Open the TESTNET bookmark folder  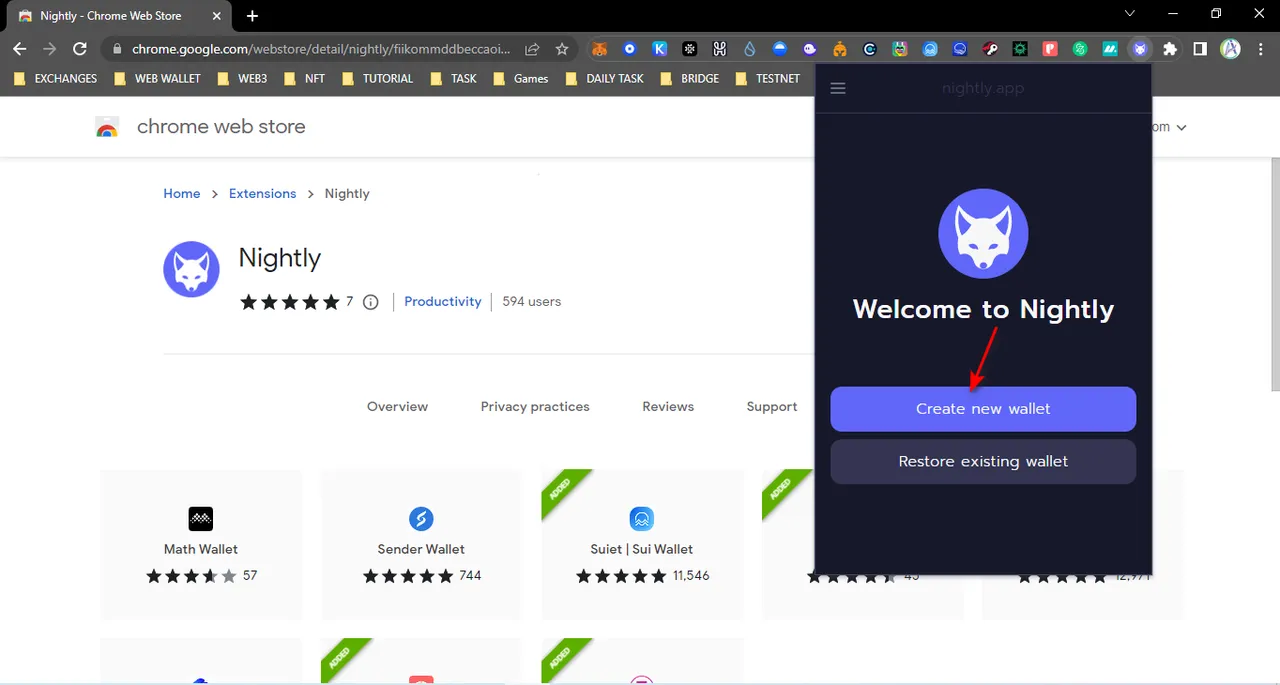(767, 78)
